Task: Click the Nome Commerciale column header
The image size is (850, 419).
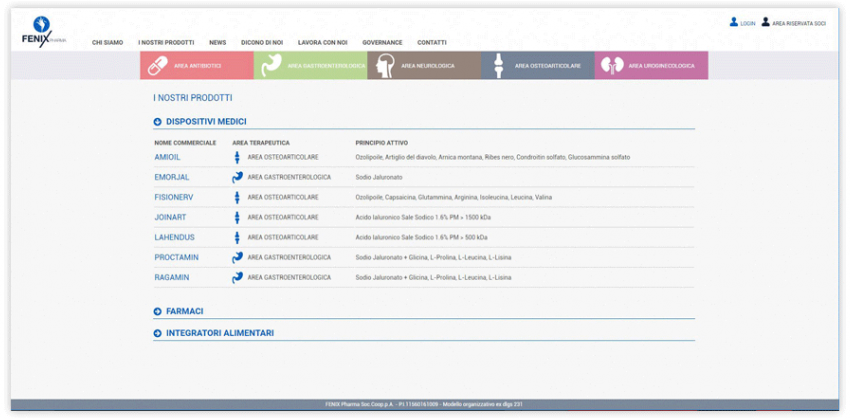Action: [185, 143]
